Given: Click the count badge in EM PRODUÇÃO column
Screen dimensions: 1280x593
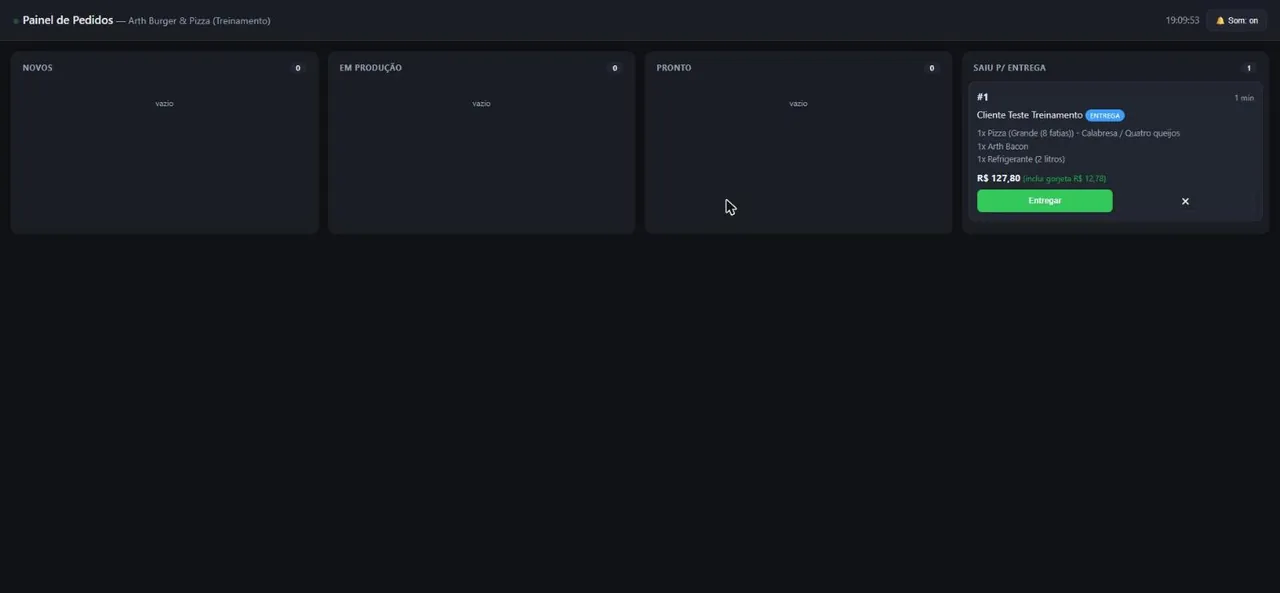Looking at the screenshot, I should tap(615, 68).
